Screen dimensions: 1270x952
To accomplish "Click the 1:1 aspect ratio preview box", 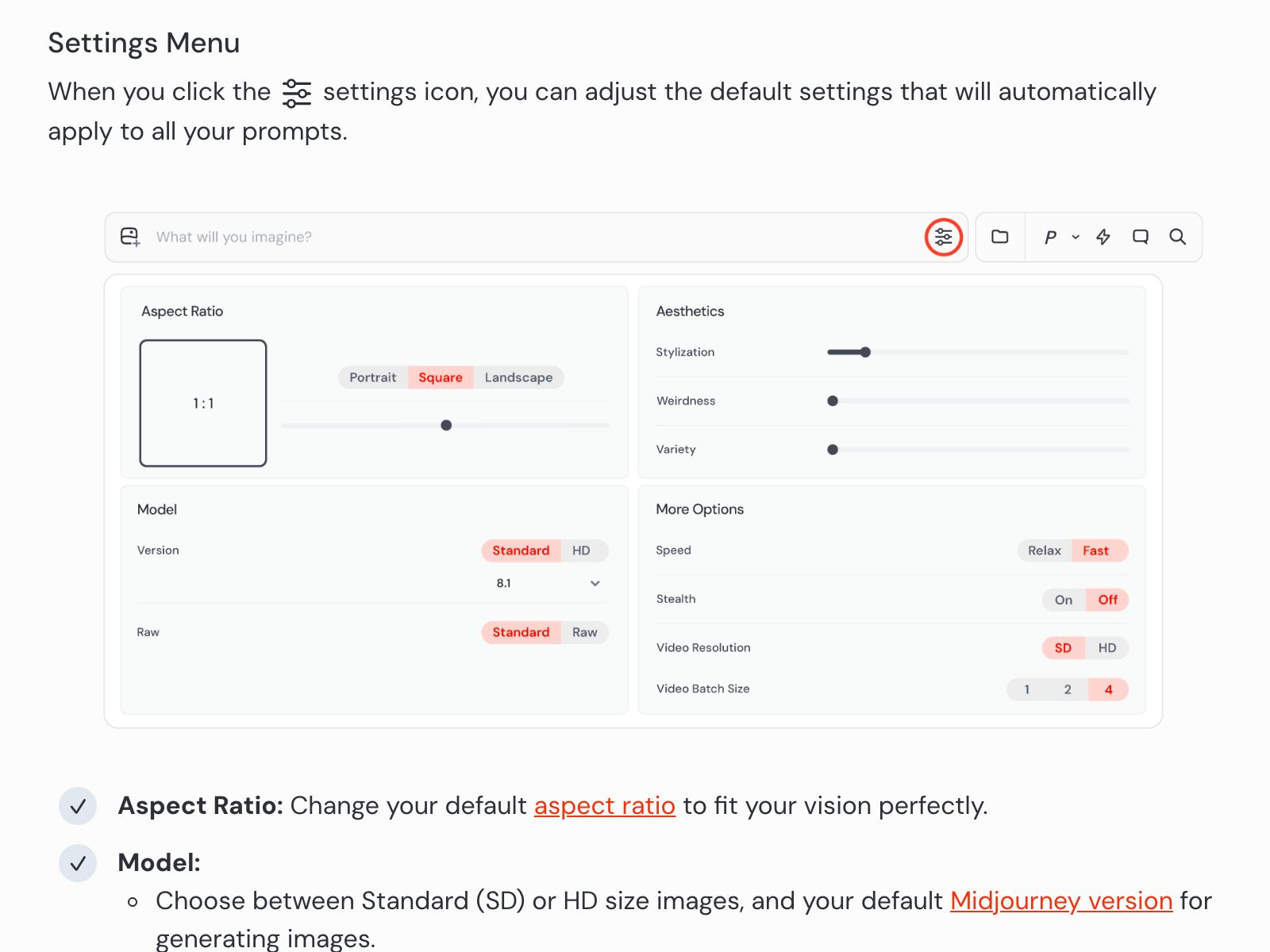I will [203, 403].
